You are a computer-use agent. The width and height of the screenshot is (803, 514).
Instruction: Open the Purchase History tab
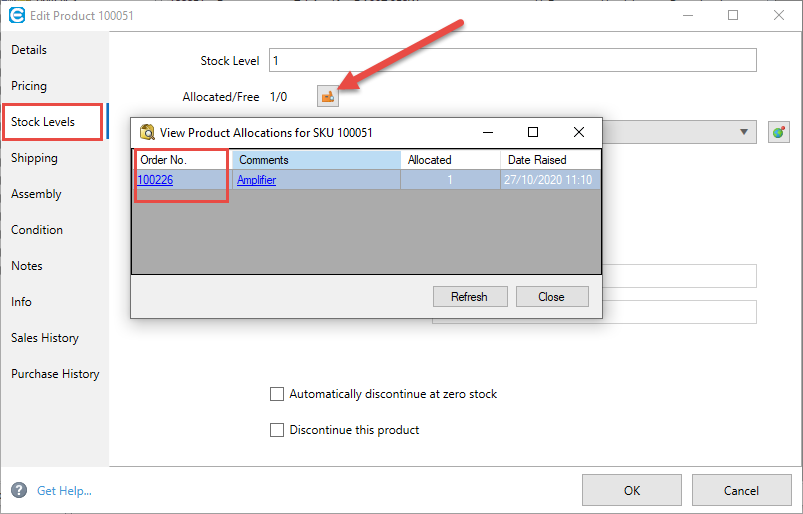tap(55, 374)
